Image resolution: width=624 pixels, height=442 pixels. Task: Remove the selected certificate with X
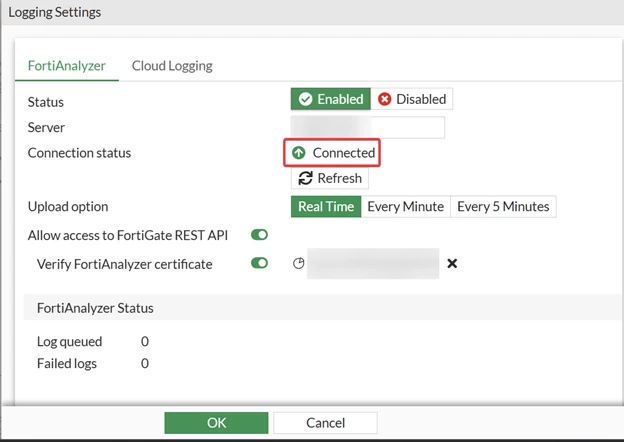[x=452, y=263]
